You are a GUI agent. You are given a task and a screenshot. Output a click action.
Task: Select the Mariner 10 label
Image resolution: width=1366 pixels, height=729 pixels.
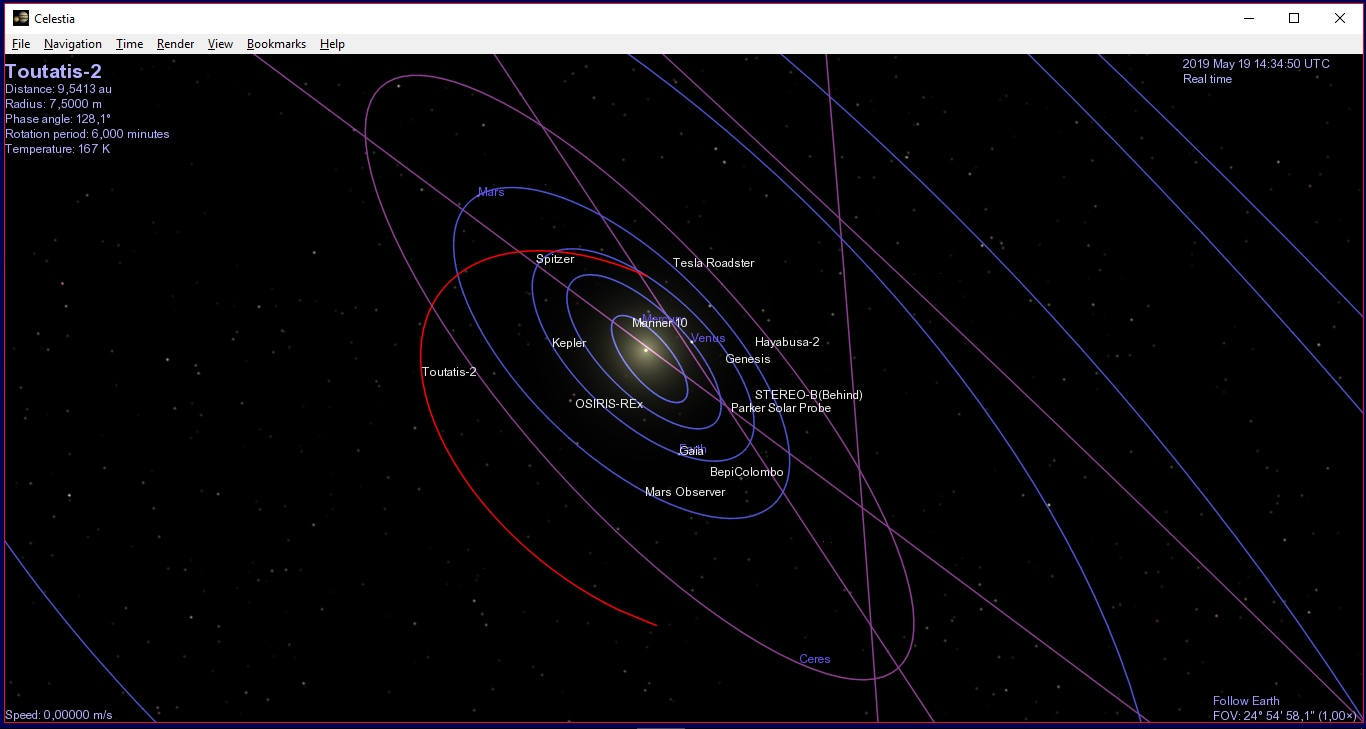[660, 323]
